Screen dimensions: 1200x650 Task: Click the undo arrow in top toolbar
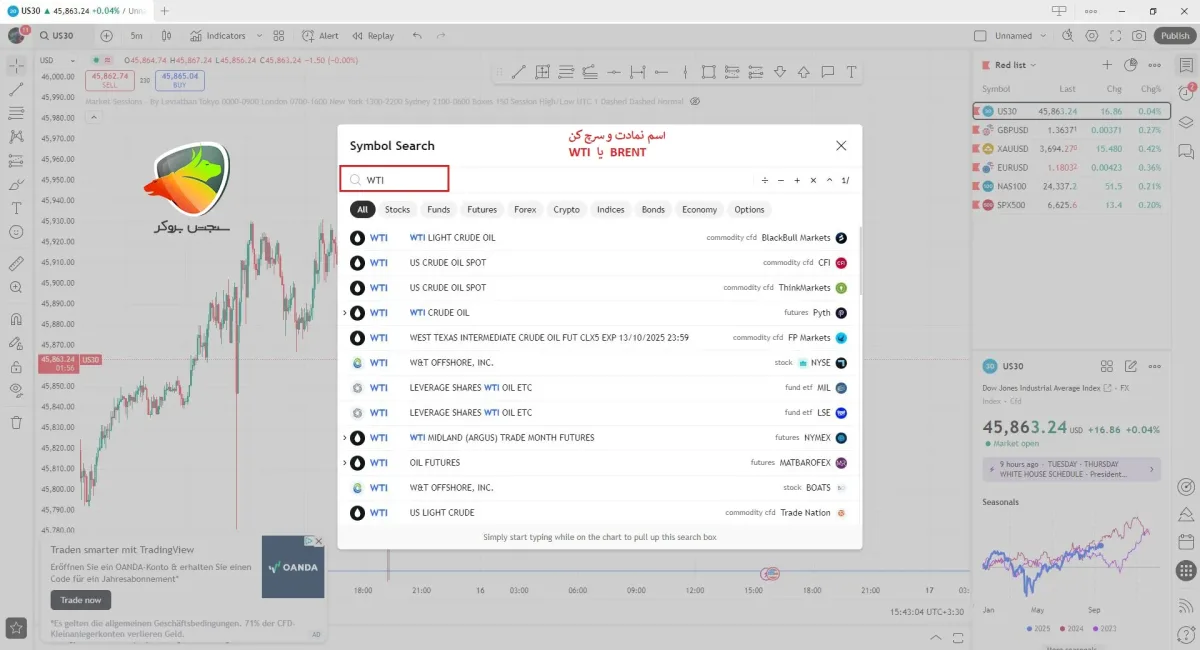[x=417, y=36]
